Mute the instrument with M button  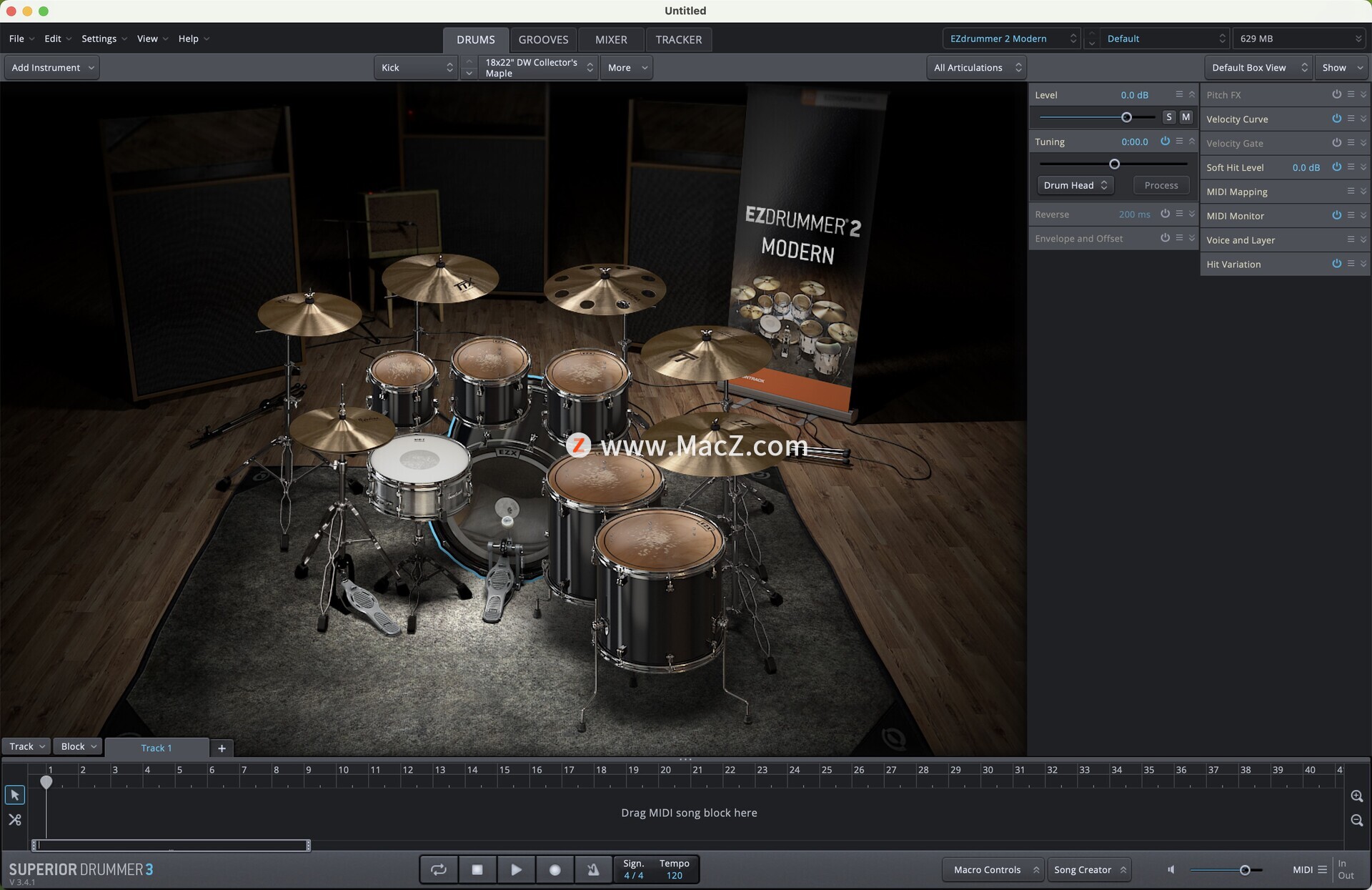1186,117
